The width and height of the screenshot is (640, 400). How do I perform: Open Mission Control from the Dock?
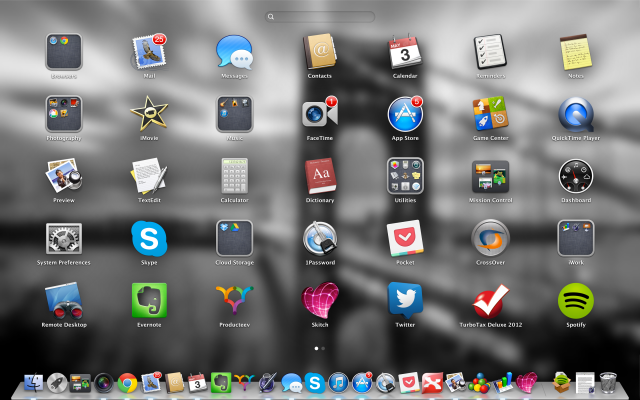pyautogui.click(x=80, y=383)
